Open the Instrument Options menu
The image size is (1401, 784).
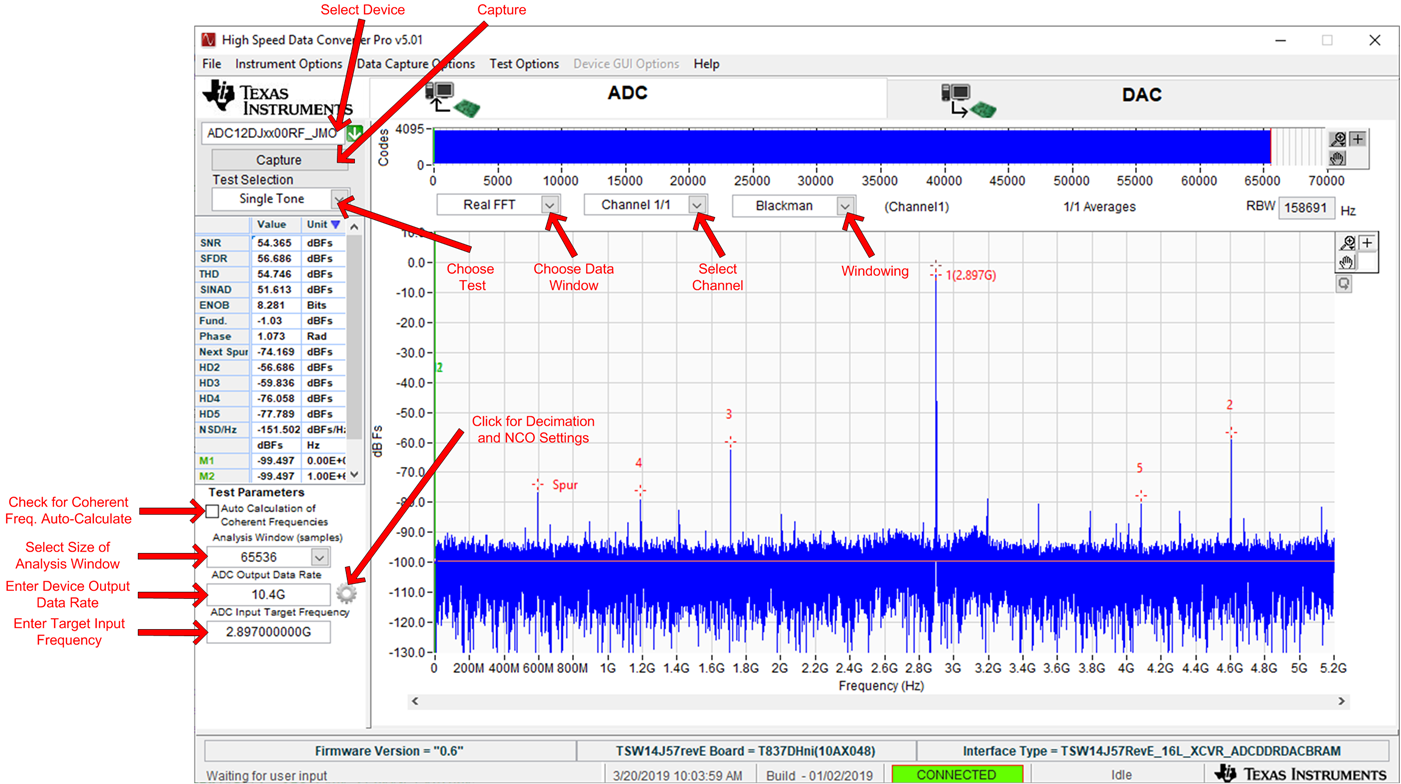tap(288, 64)
